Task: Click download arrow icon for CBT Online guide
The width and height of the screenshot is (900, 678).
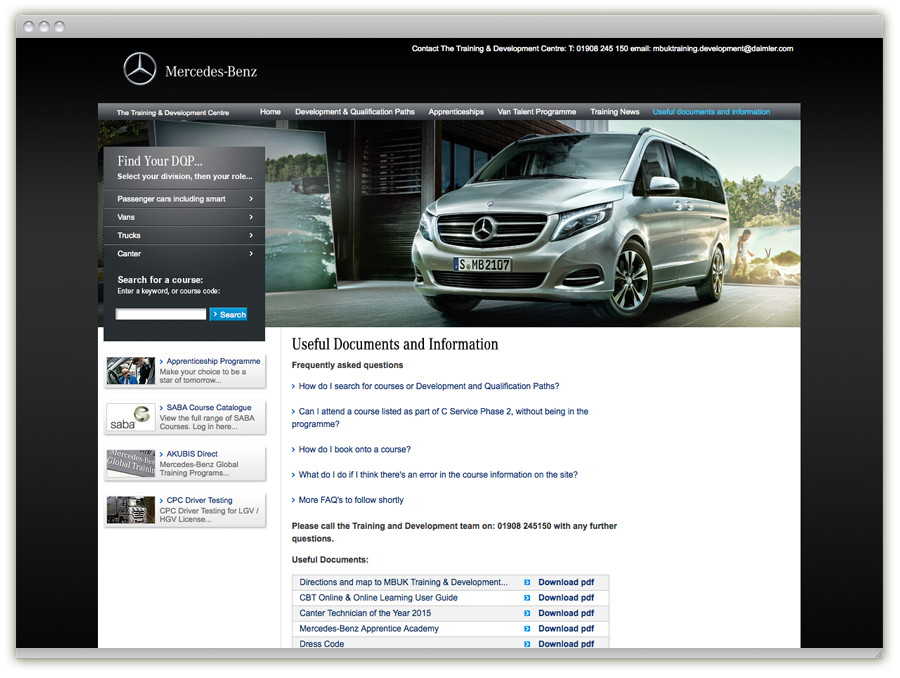Action: coord(527,598)
